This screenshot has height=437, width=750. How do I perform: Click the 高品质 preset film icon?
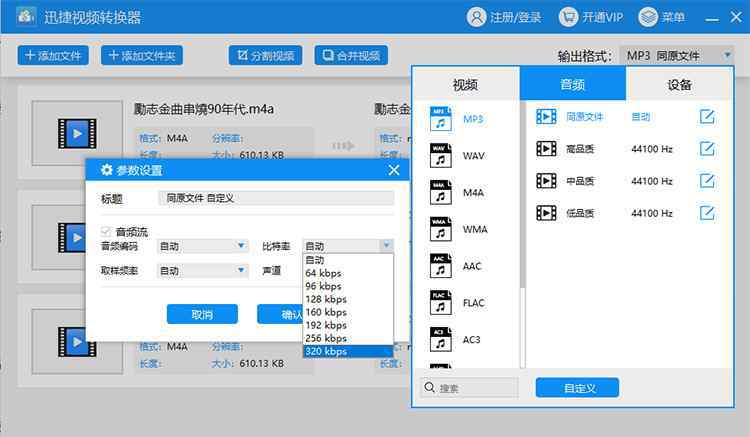pos(546,149)
